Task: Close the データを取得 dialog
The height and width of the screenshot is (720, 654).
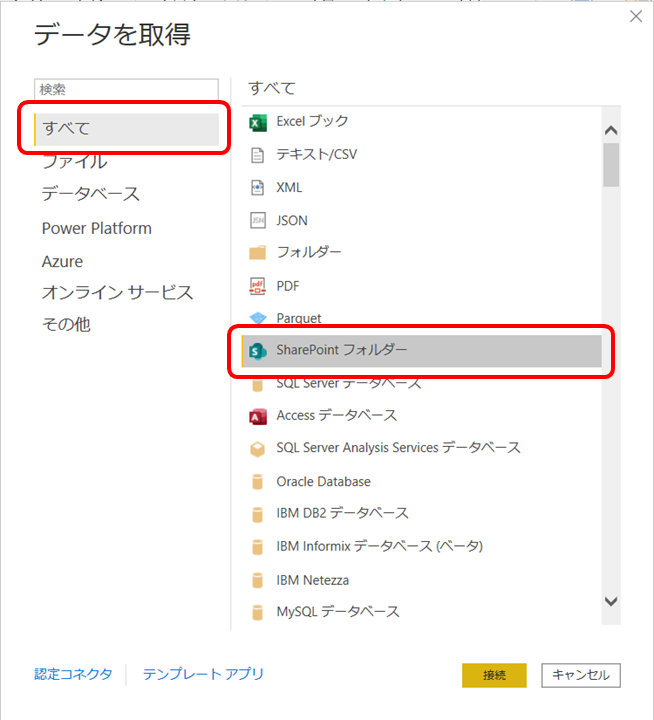Action: tap(636, 17)
